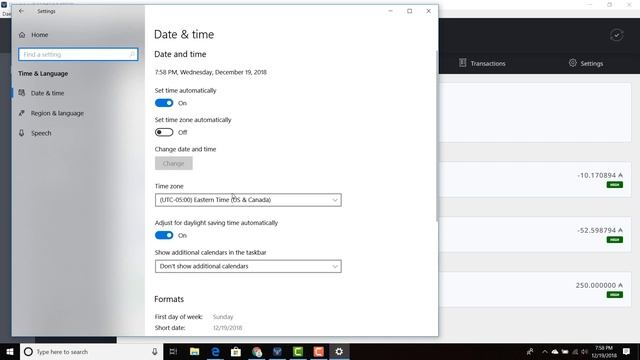
Task: Switch to wallet app shield icon in taskbar
Action: [277, 351]
